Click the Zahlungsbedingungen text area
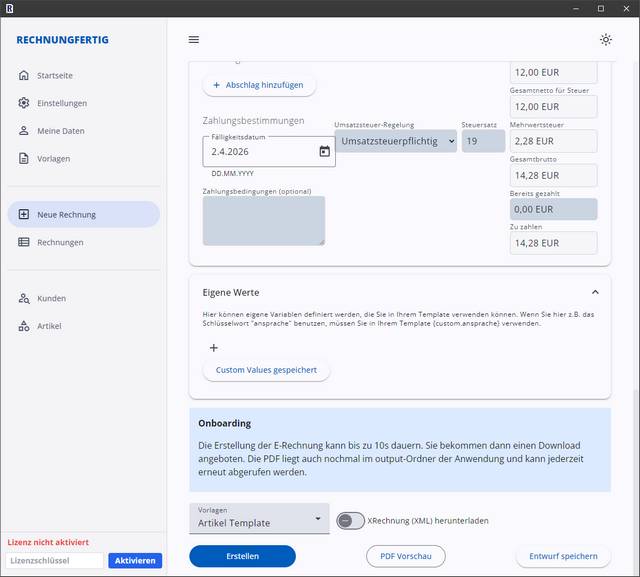The height and width of the screenshot is (577, 640). [x=263, y=221]
